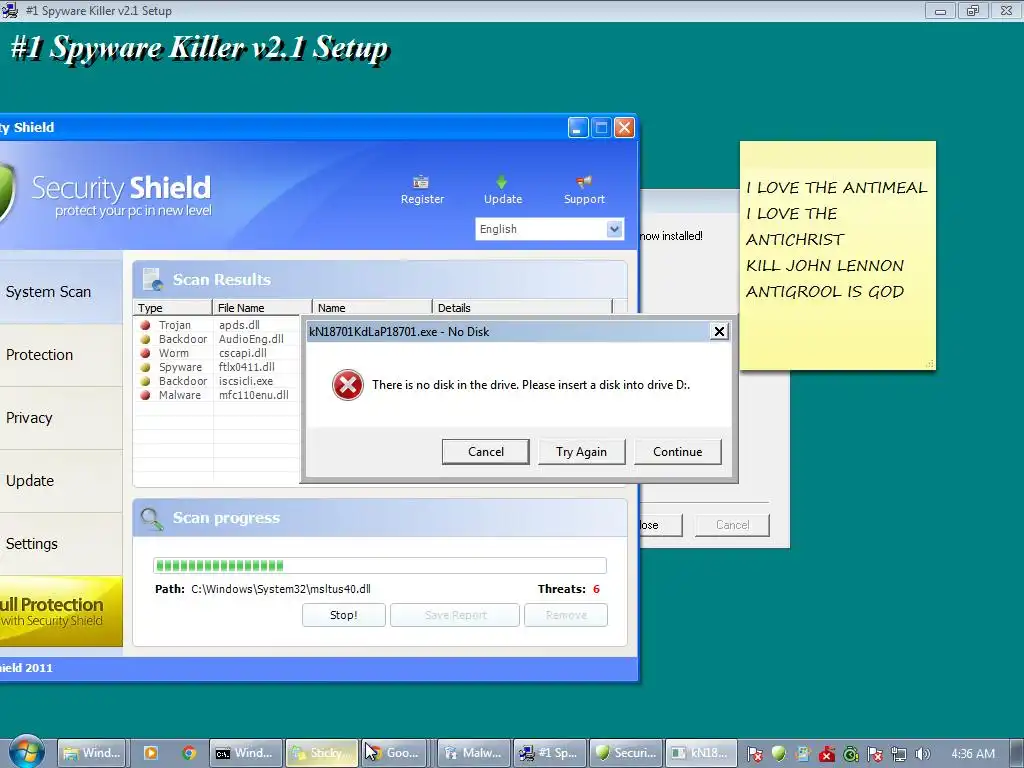Click the Scan progress magnifier icon
1024x768 pixels.
(x=152, y=519)
